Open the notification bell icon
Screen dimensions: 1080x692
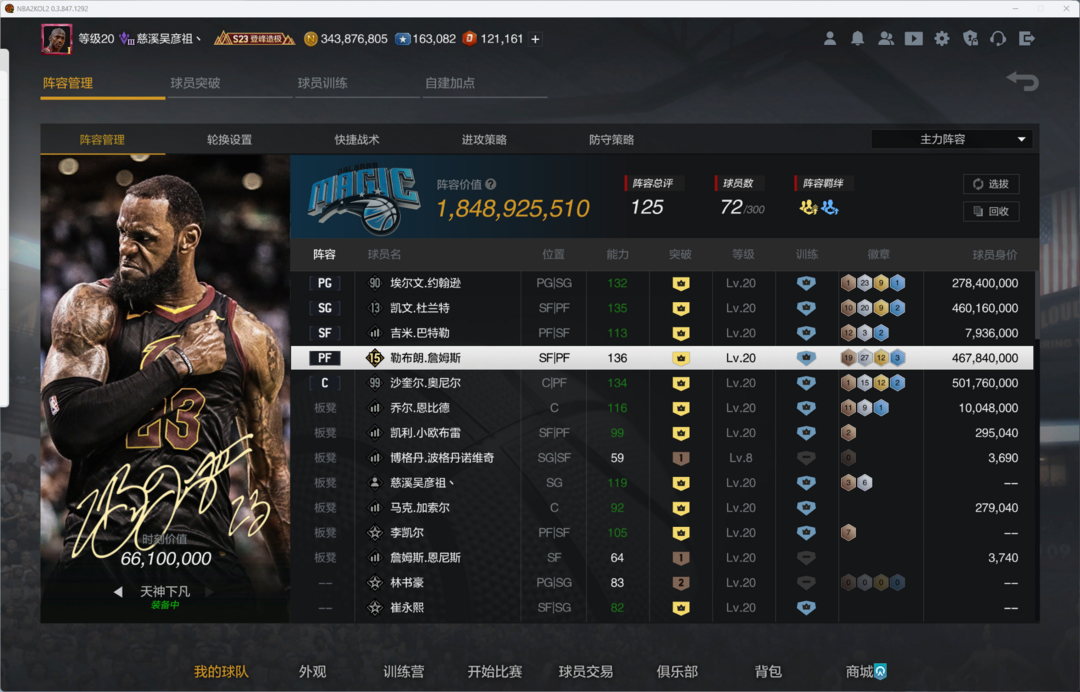coord(858,39)
